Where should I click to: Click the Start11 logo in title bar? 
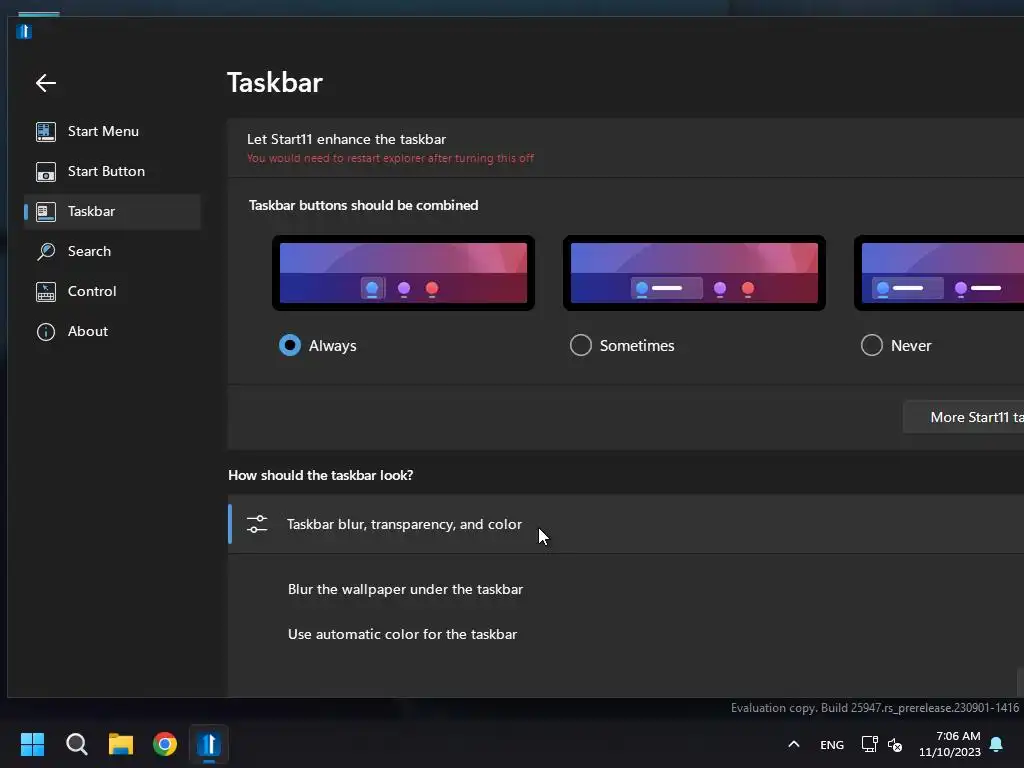tap(24, 31)
